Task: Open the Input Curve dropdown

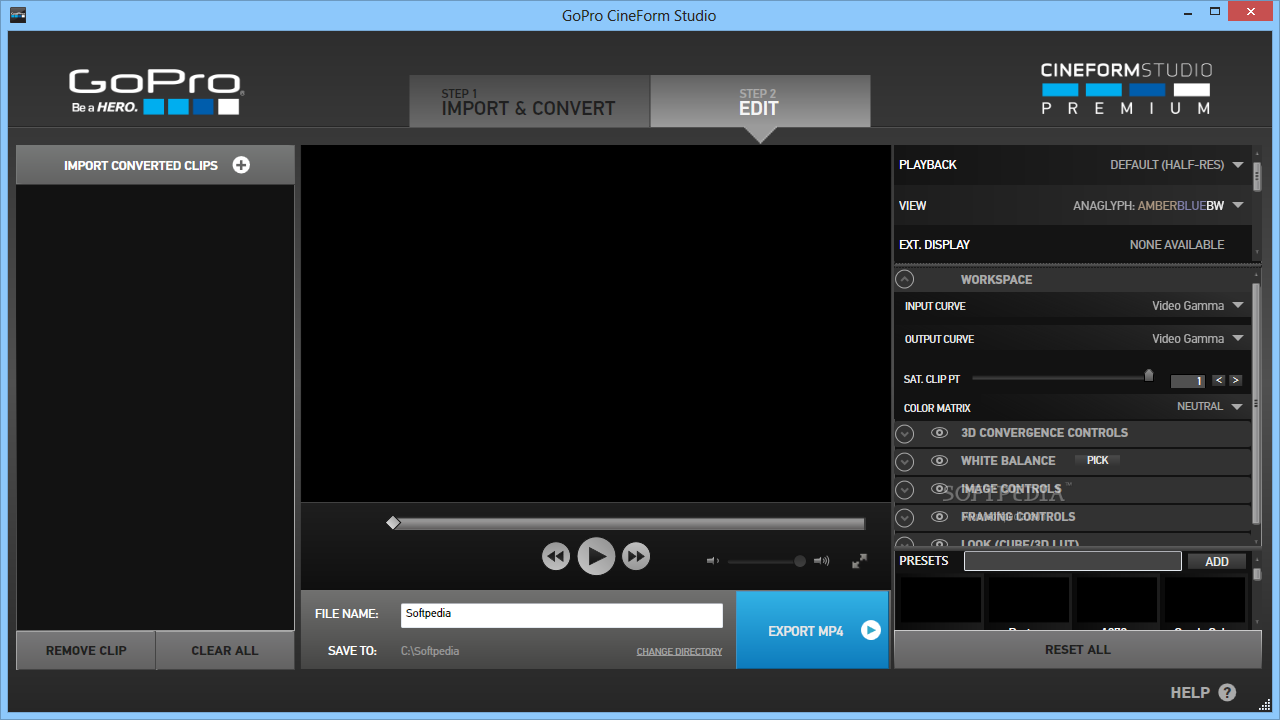Action: tap(1238, 306)
